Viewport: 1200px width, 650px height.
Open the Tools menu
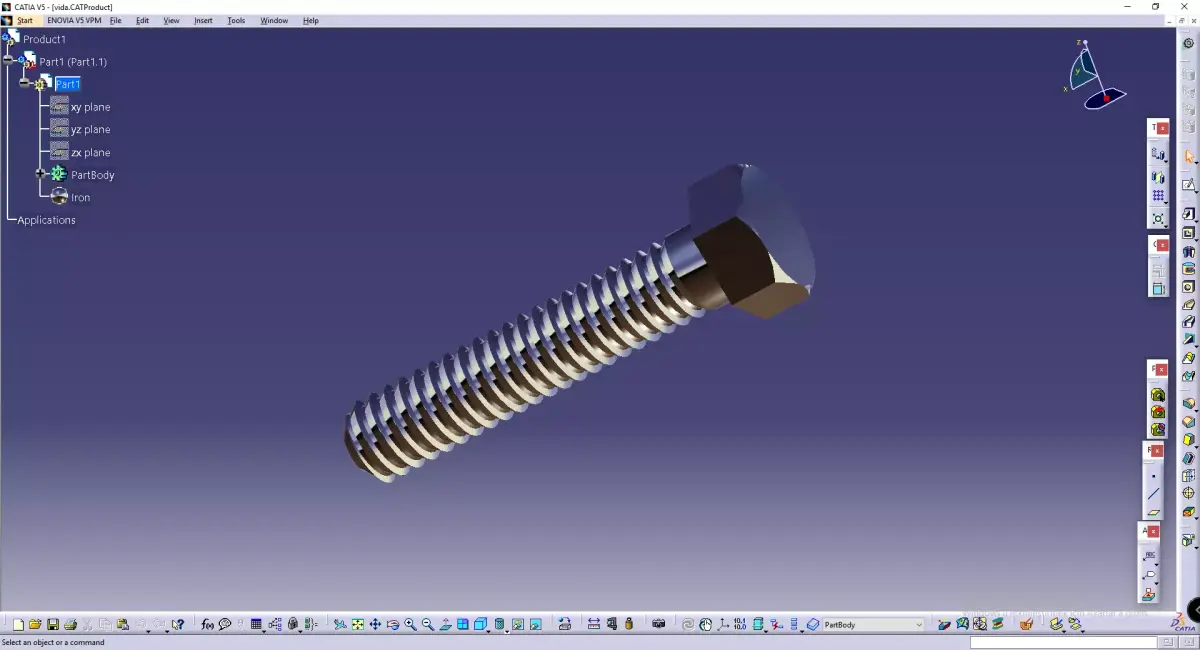pyautogui.click(x=236, y=20)
